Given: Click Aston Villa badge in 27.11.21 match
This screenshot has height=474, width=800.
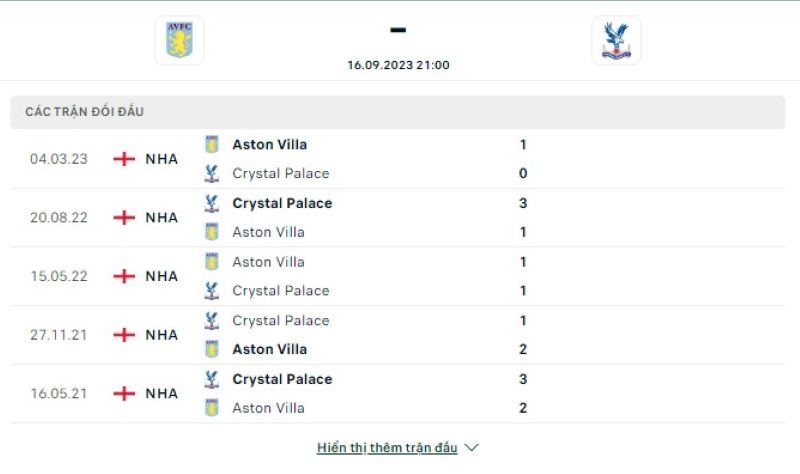Looking at the screenshot, I should 211,349.
